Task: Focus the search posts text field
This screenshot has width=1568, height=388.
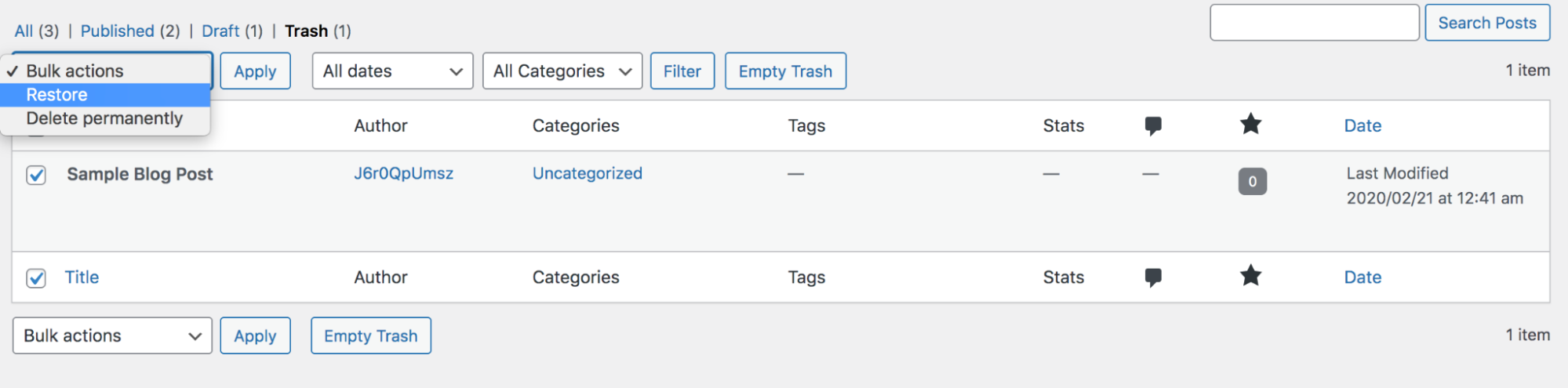Action: [x=1314, y=23]
